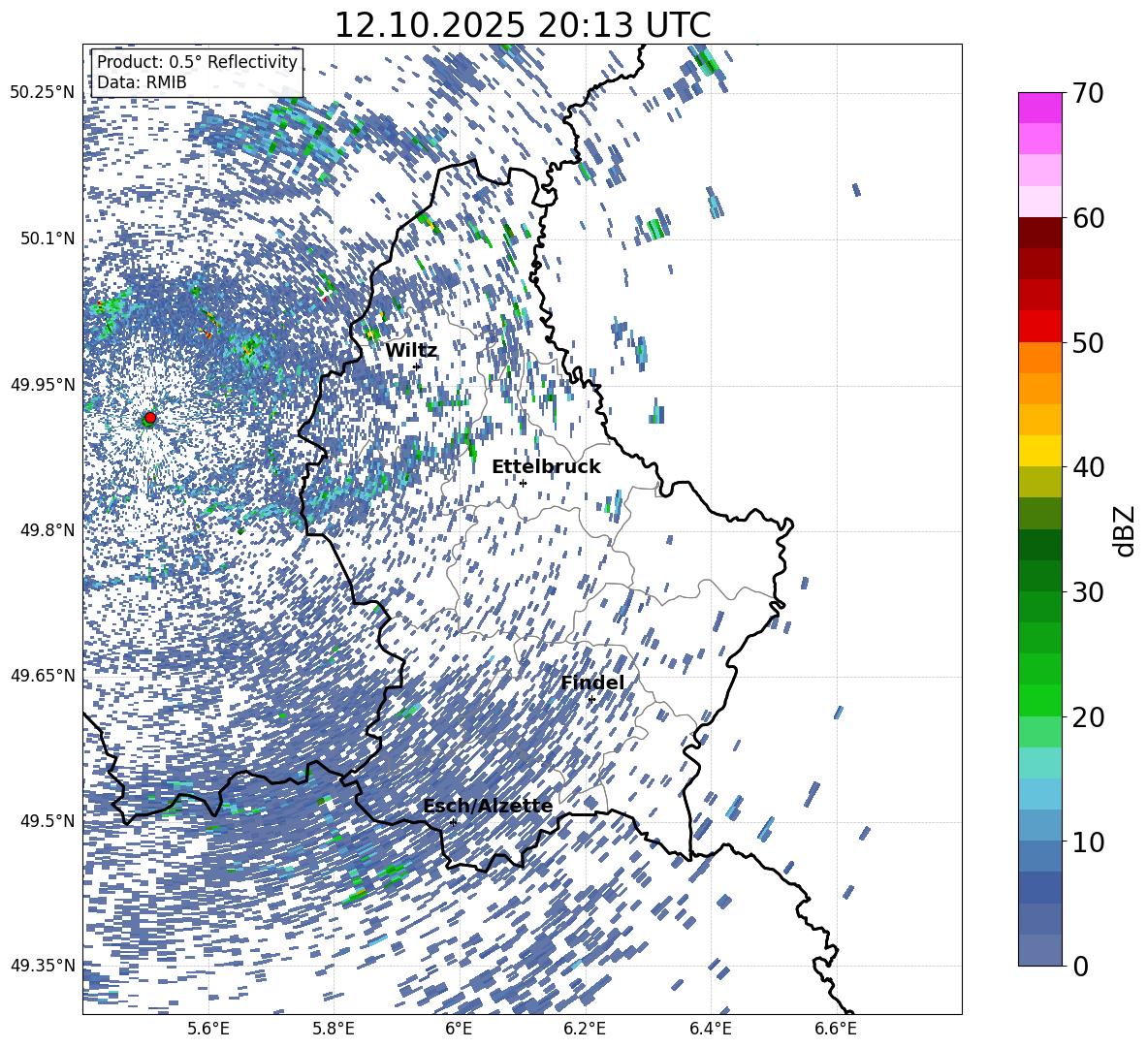Click the bright red swatch above 50 dBZ
1148x1048 pixels.
click(x=1039, y=327)
